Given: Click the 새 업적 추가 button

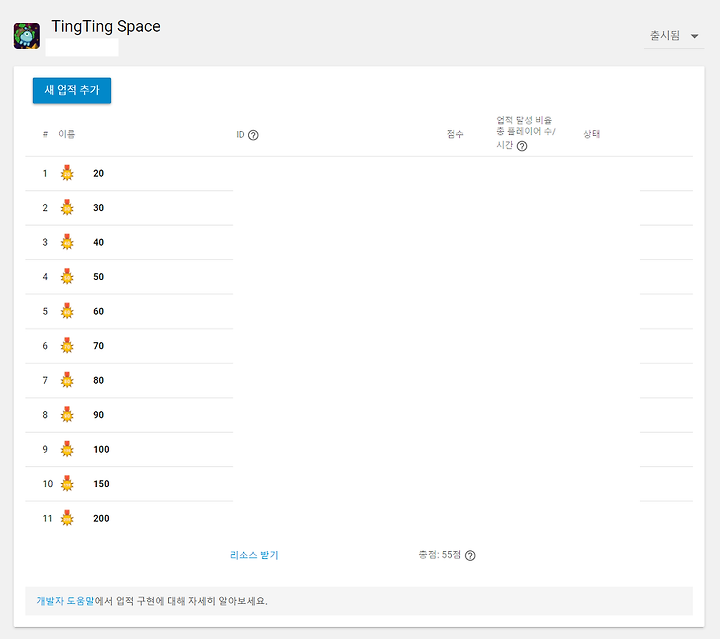Looking at the screenshot, I should [x=72, y=90].
